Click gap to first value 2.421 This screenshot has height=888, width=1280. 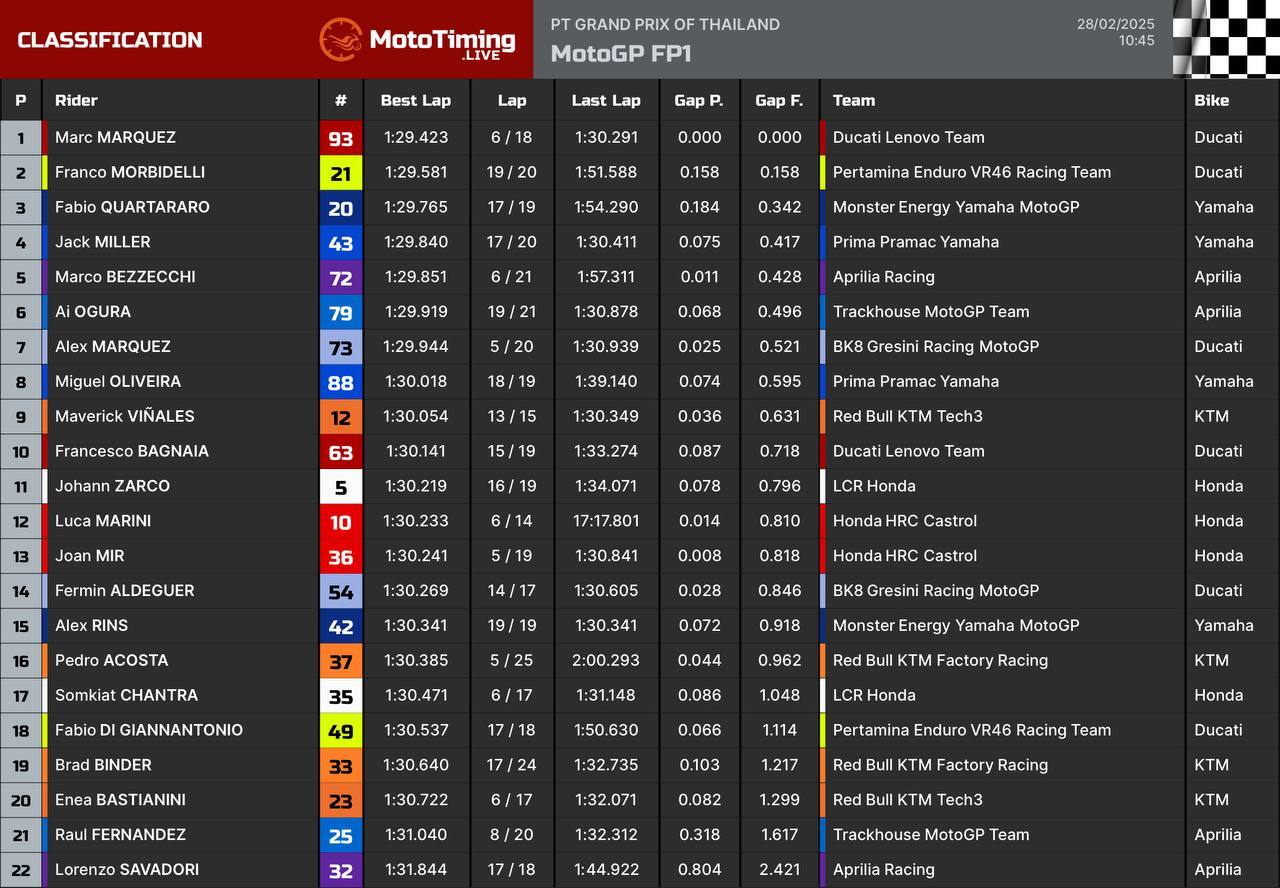[x=780, y=869]
